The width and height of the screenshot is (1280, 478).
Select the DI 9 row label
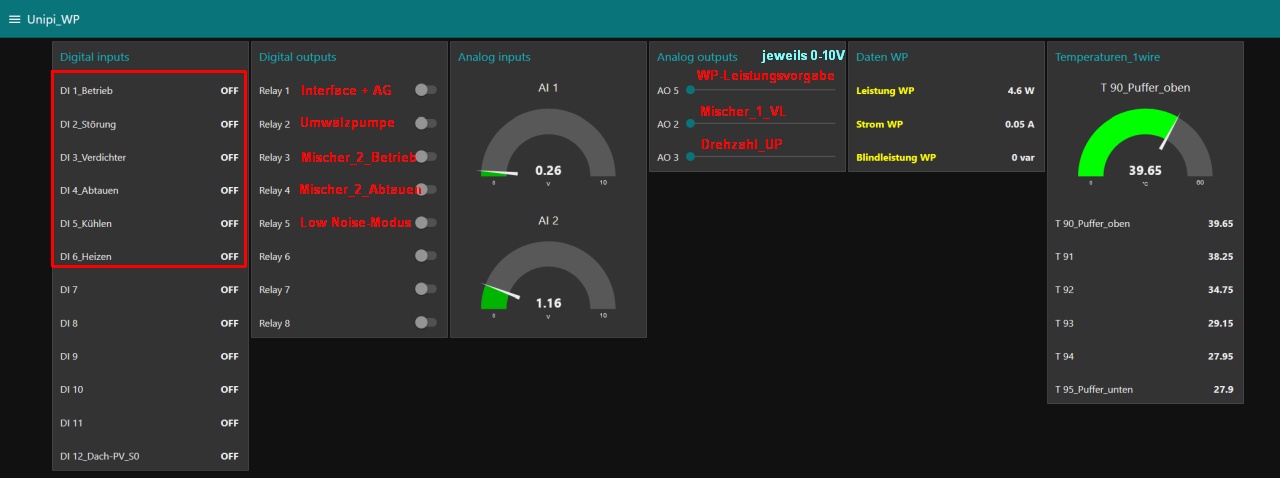tap(69, 356)
